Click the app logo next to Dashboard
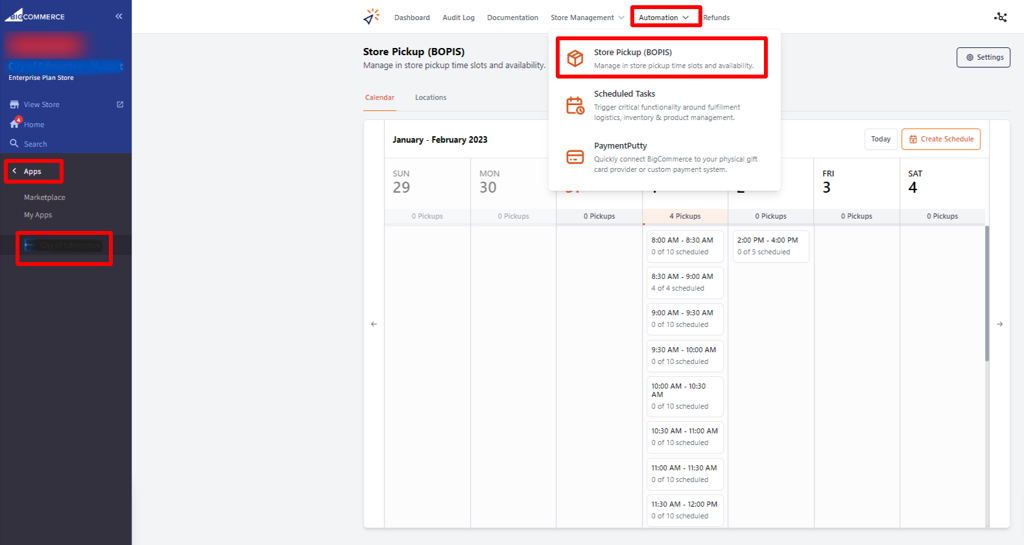 pos(372,16)
